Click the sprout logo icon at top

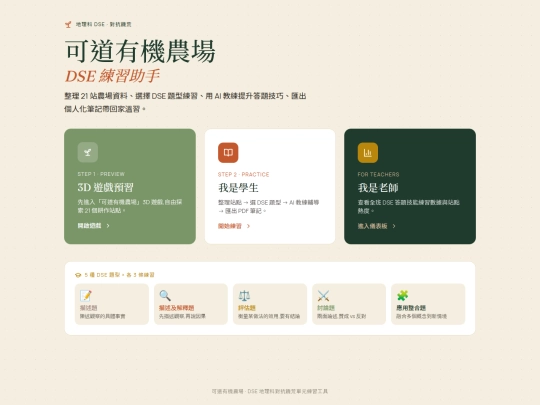68,24
